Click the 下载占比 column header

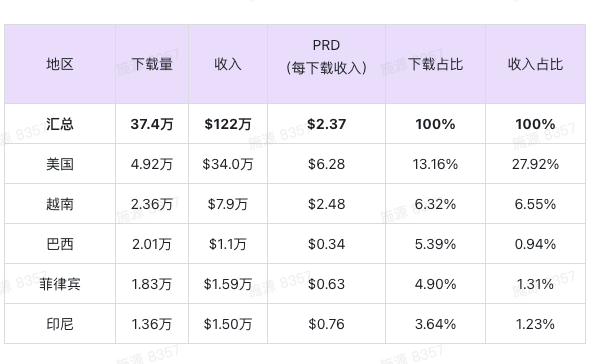point(435,64)
